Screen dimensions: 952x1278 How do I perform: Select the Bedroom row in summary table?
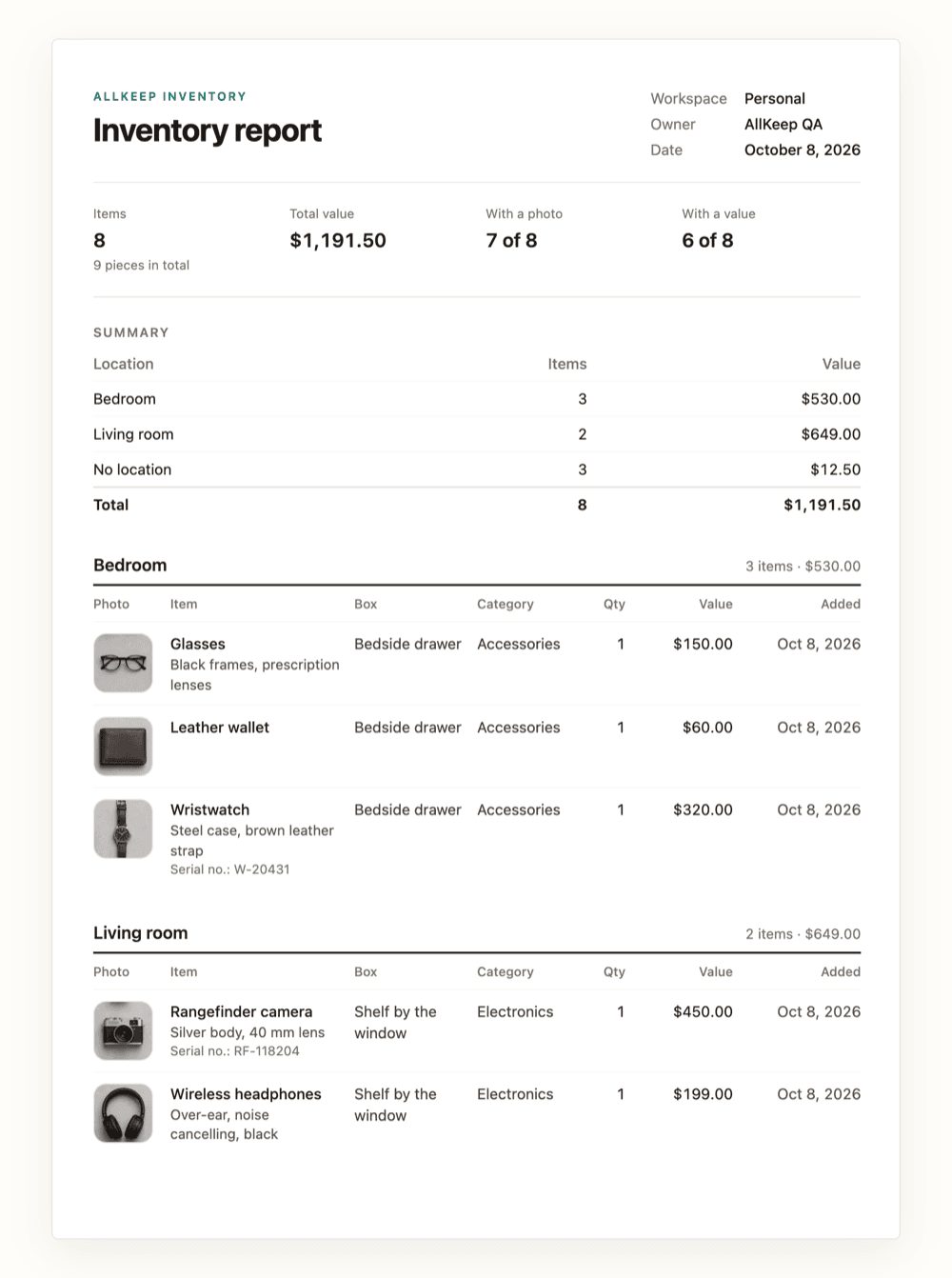[477, 399]
